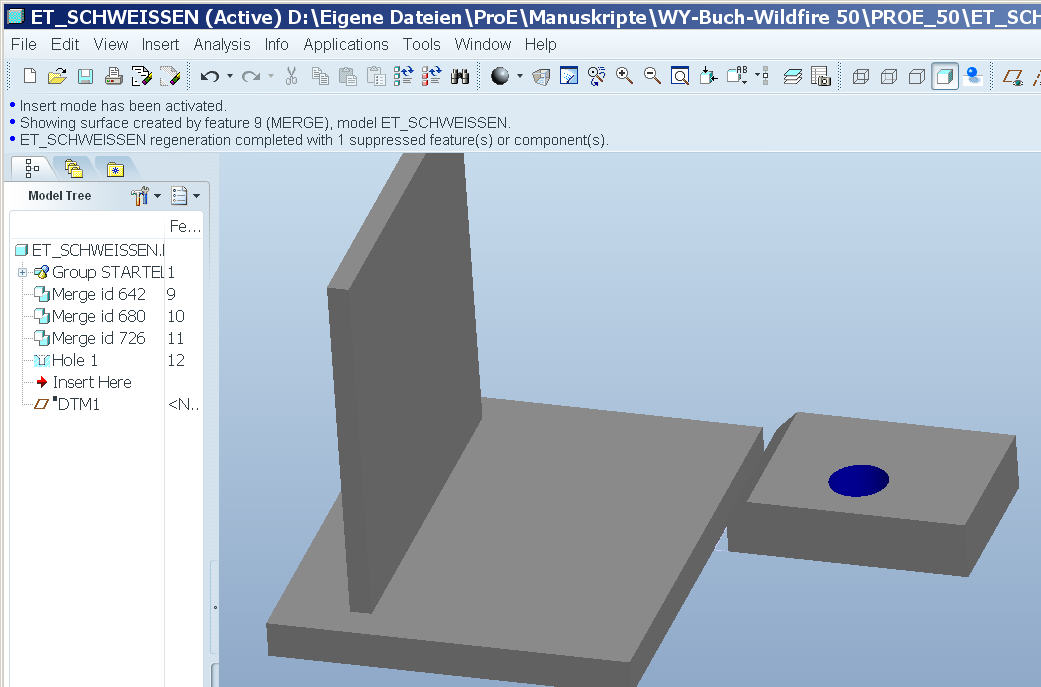1041x687 pixels.
Task: Open the View menu
Action: [x=111, y=44]
